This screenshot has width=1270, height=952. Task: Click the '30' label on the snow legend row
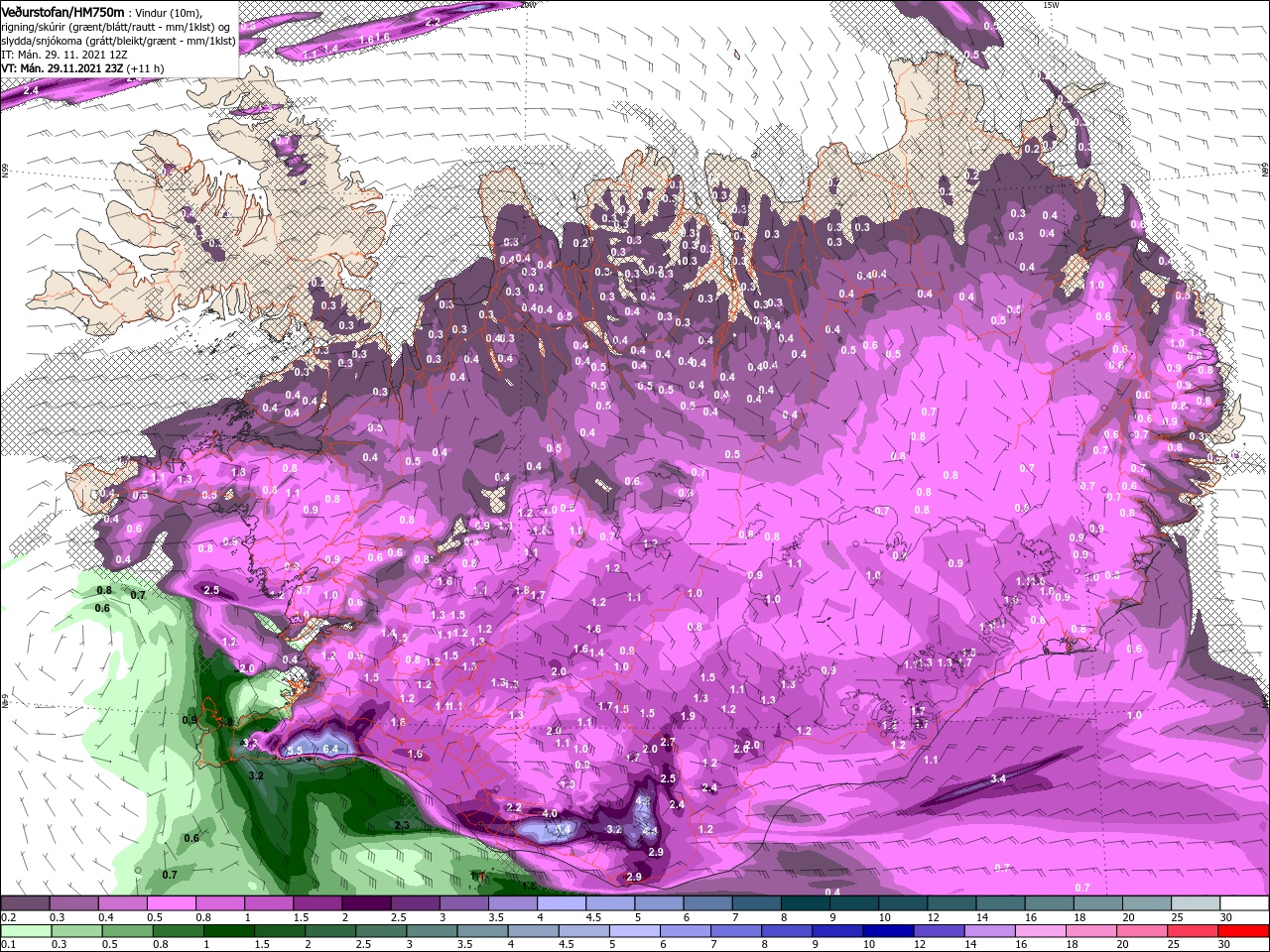(1226, 917)
